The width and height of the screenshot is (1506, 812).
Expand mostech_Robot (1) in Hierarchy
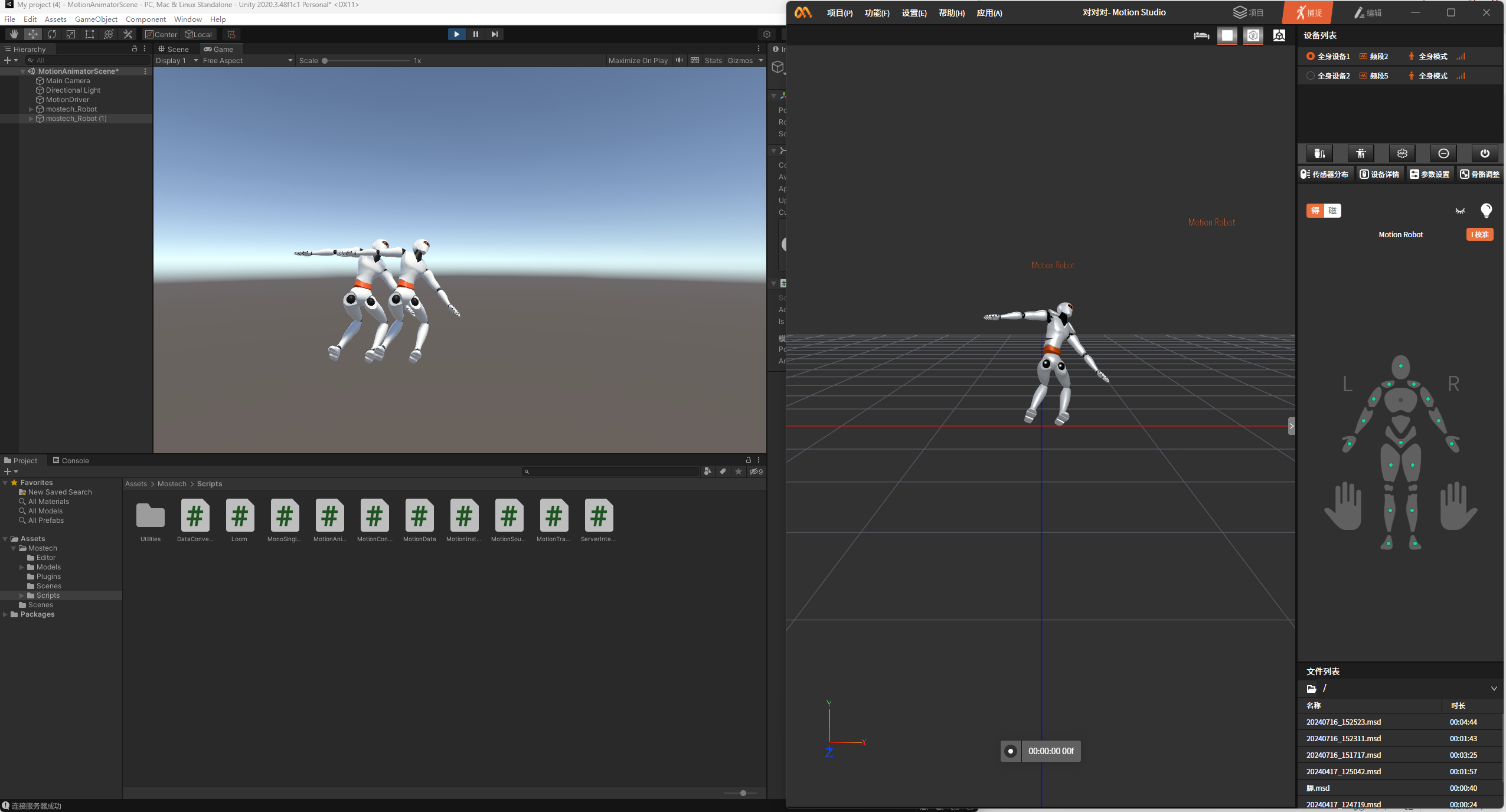(31, 119)
